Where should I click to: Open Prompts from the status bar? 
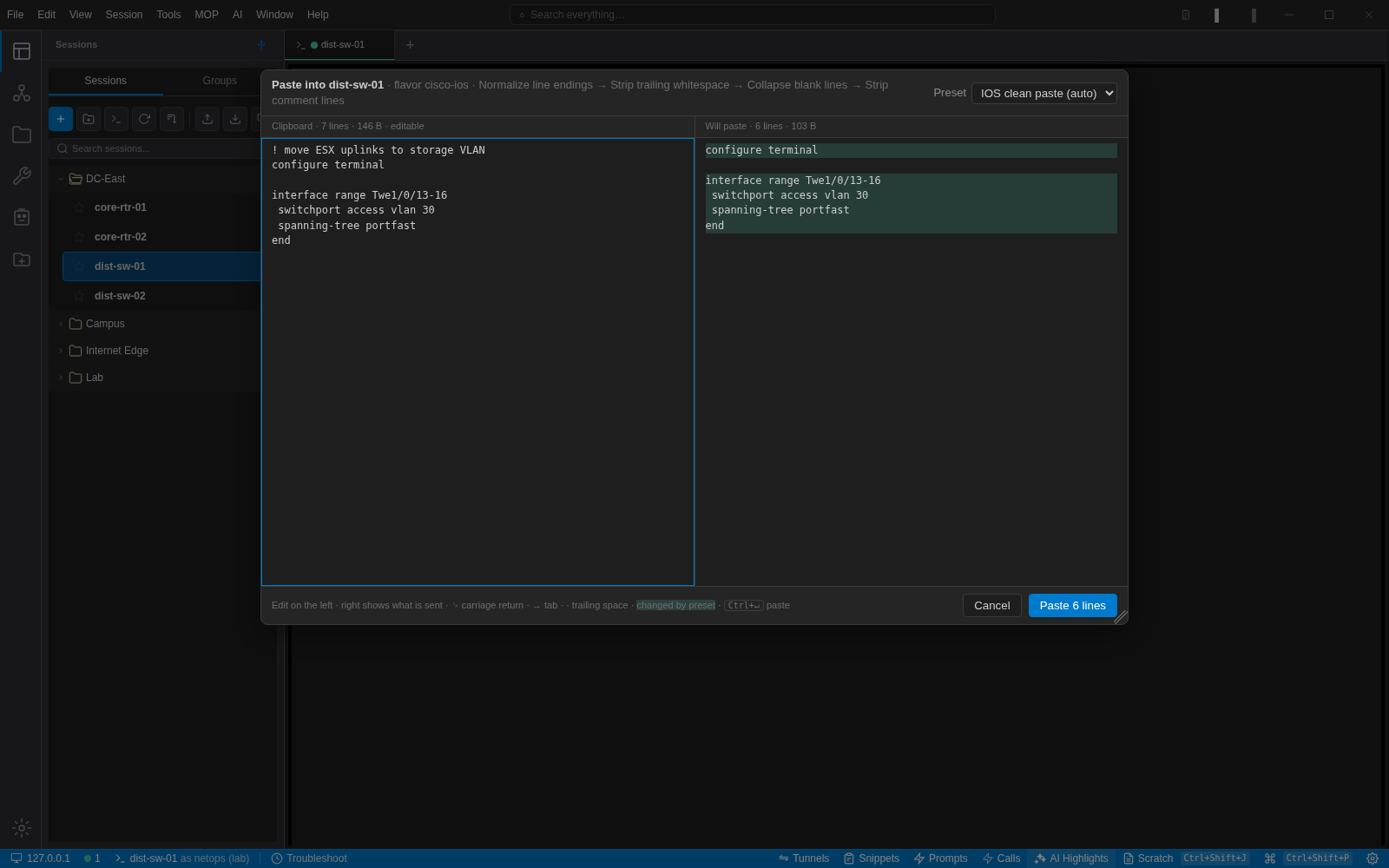point(940,858)
